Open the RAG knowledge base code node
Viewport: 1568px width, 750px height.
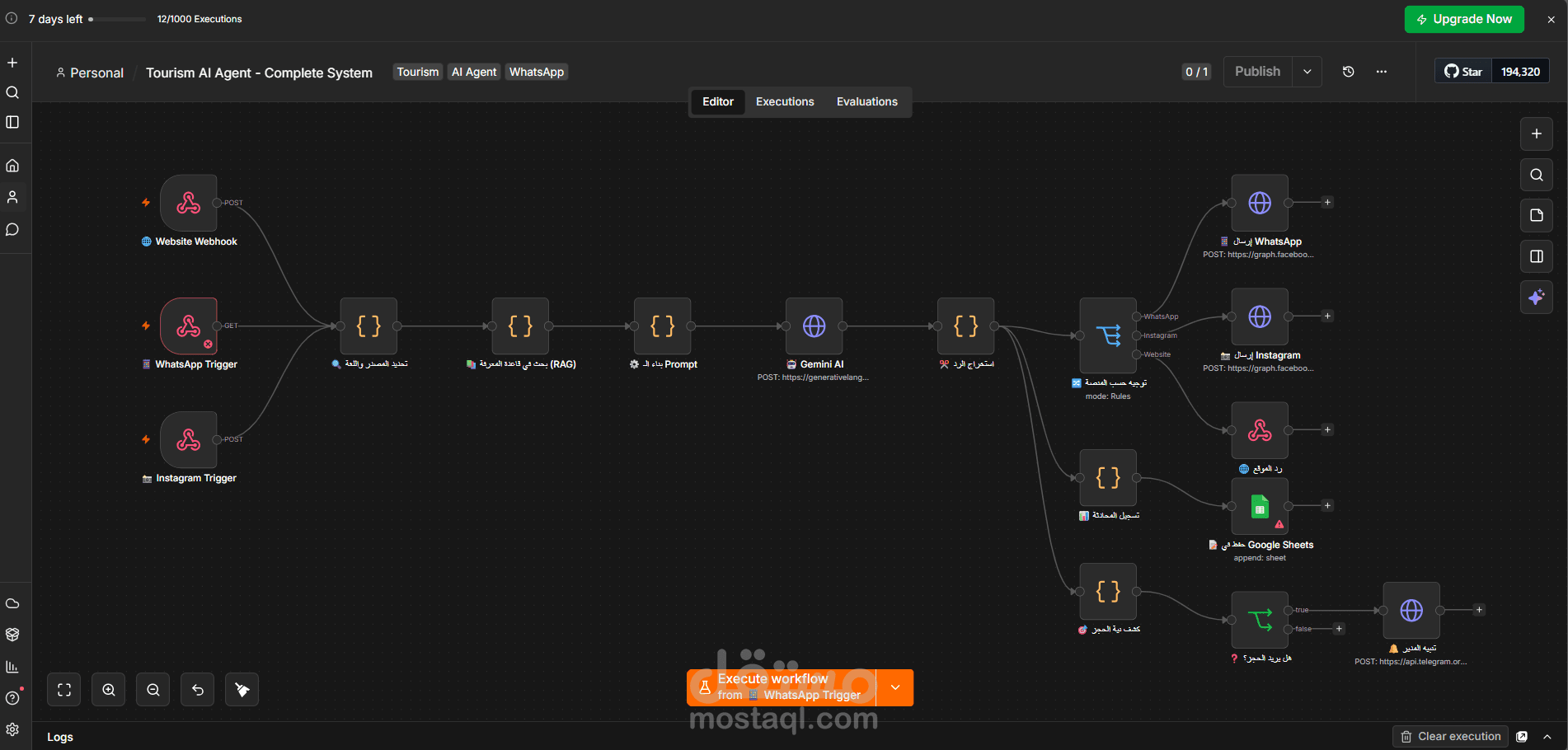tap(520, 326)
